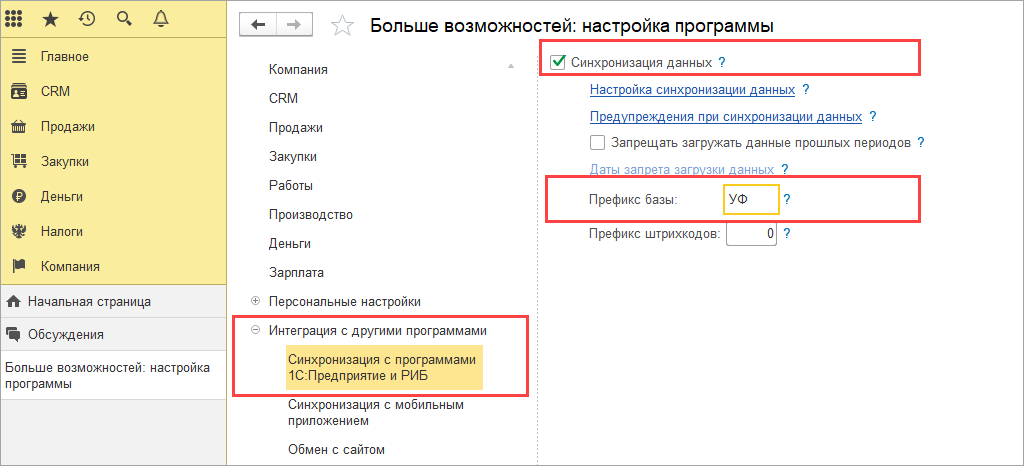Open the Продажи section in sidebar
1024x466 pixels.
point(68,126)
